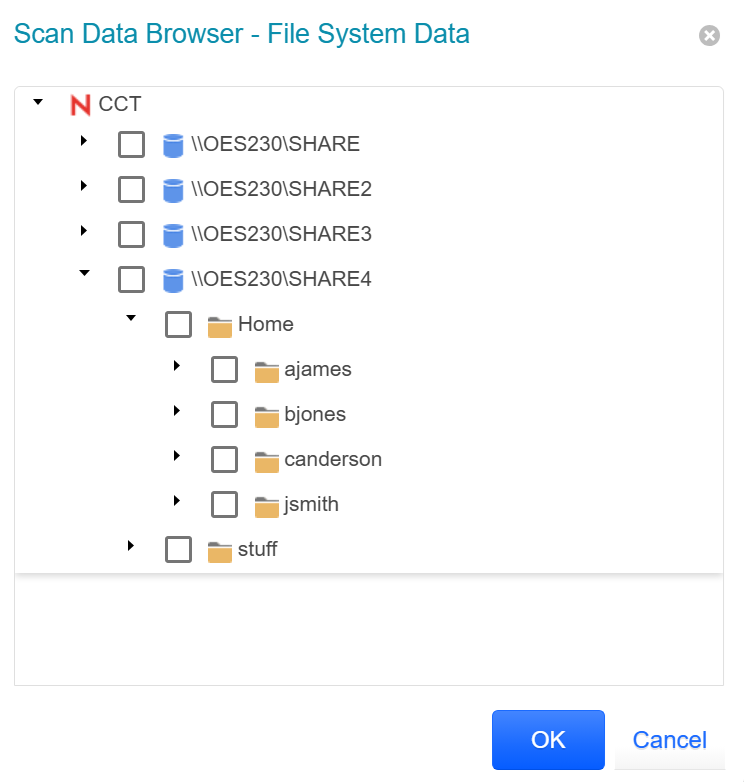Click the SHARE volume database icon
Image resolution: width=744 pixels, height=782 pixels.
coord(173,145)
